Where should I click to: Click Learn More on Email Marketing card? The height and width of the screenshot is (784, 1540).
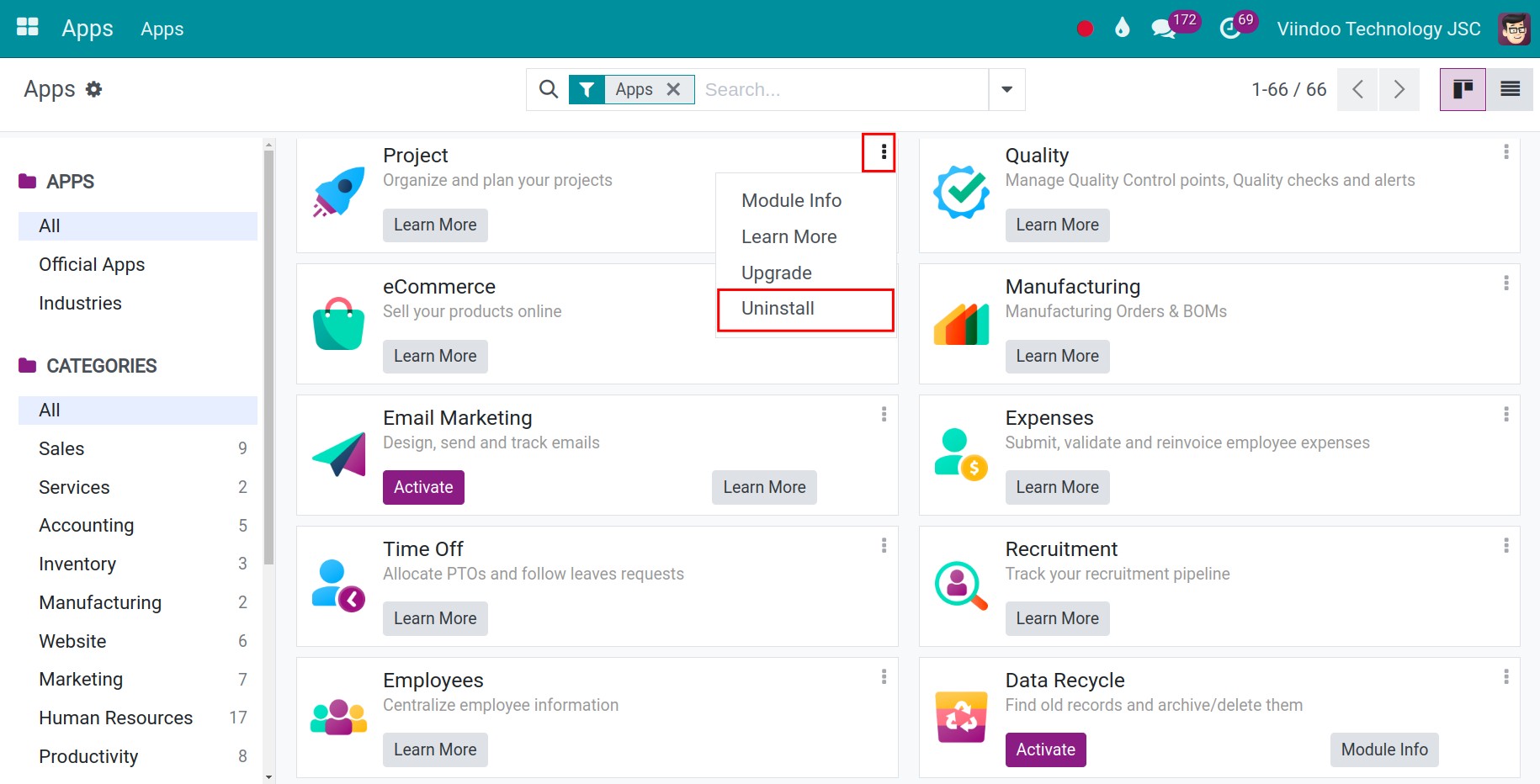764,487
